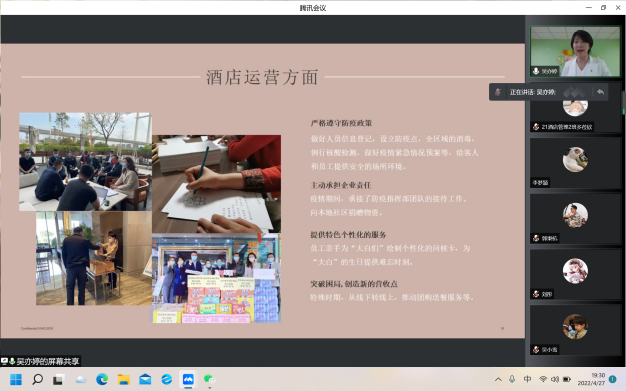Click the white cat avatar participant tile
The width and height of the screenshot is (626, 391).
pos(575,163)
